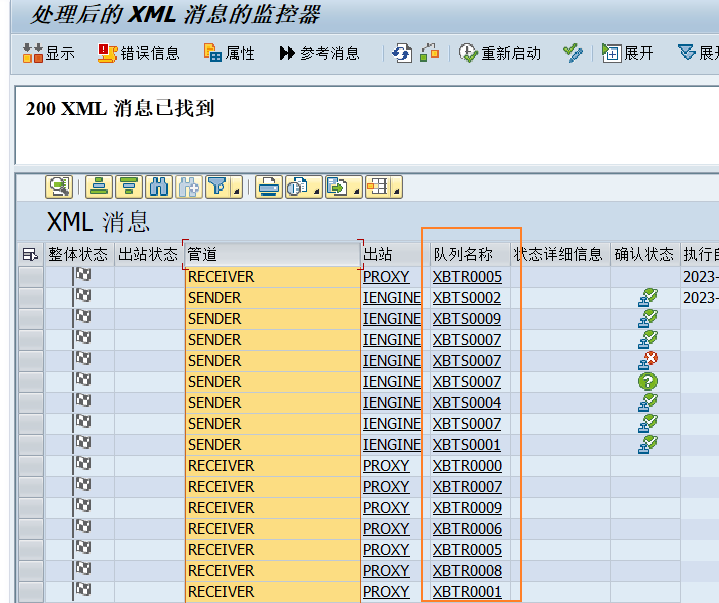The height and width of the screenshot is (603, 719).
Task: Open queue link XBTR0000
Action: click(467, 466)
